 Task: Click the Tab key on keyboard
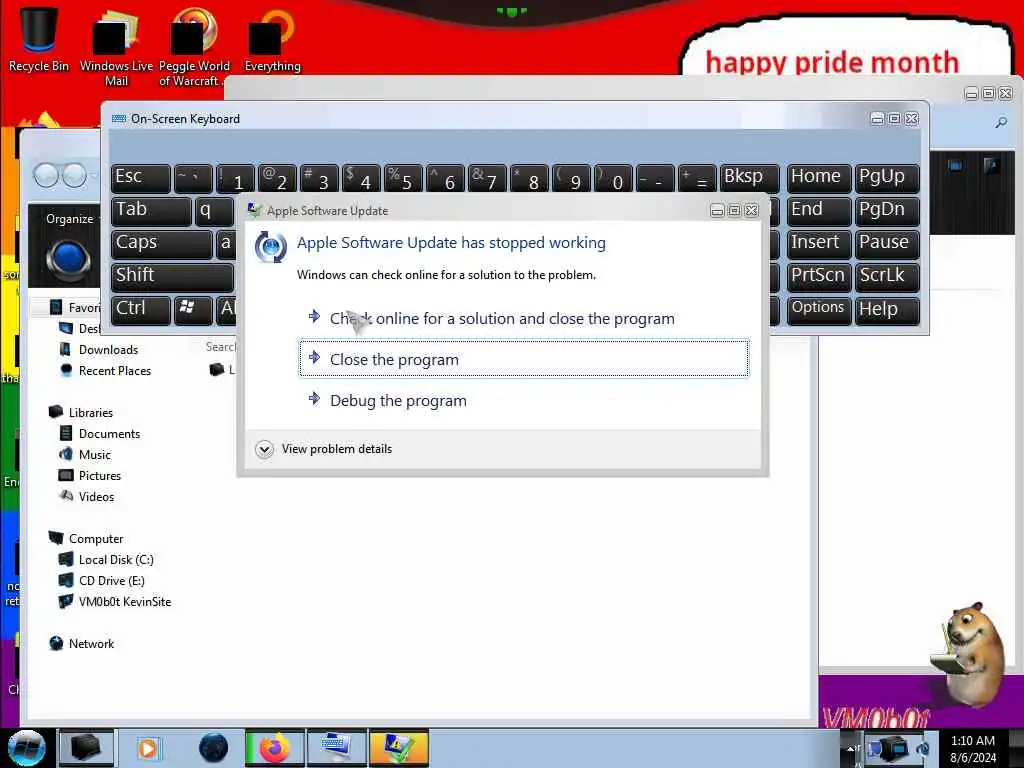coord(151,211)
